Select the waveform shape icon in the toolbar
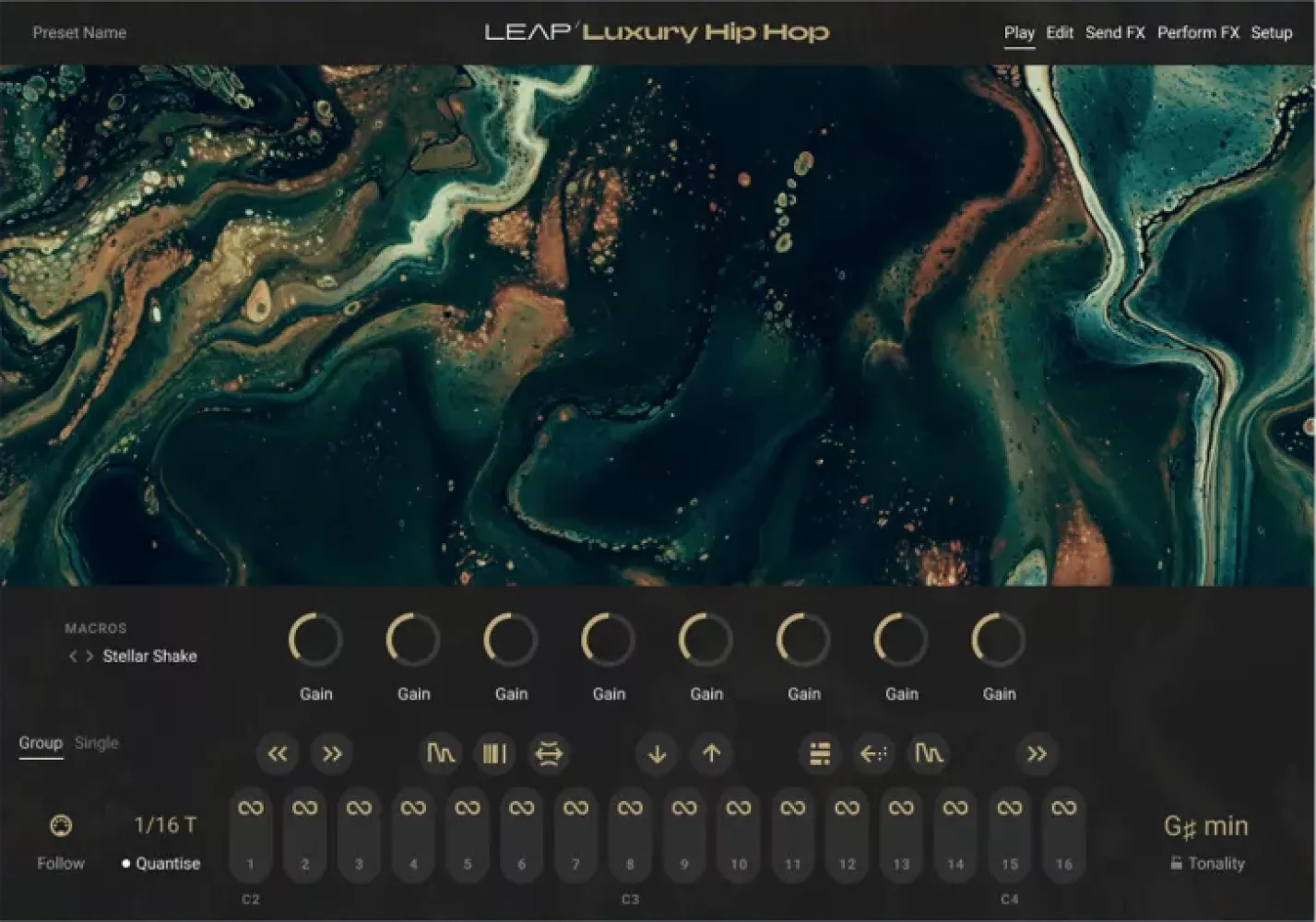Image resolution: width=1316 pixels, height=922 pixels. pos(441,753)
